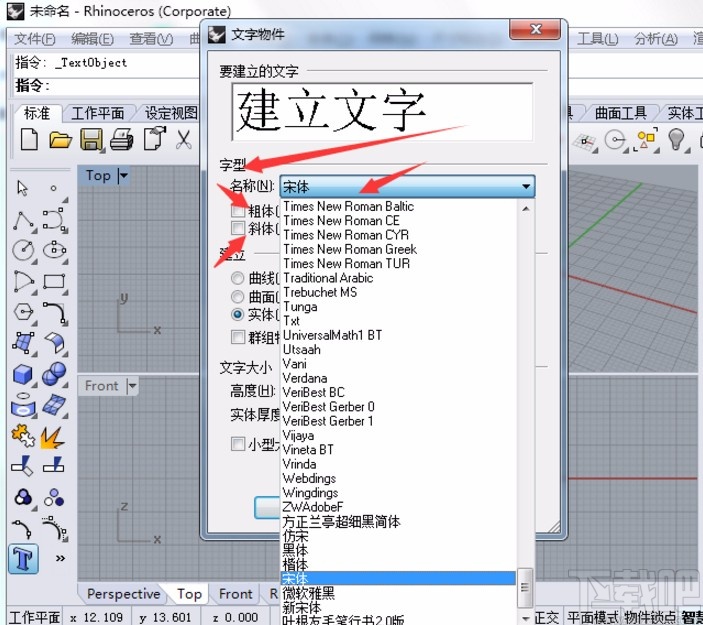
Task: Click the Cut scissors icon
Action: click(183, 139)
